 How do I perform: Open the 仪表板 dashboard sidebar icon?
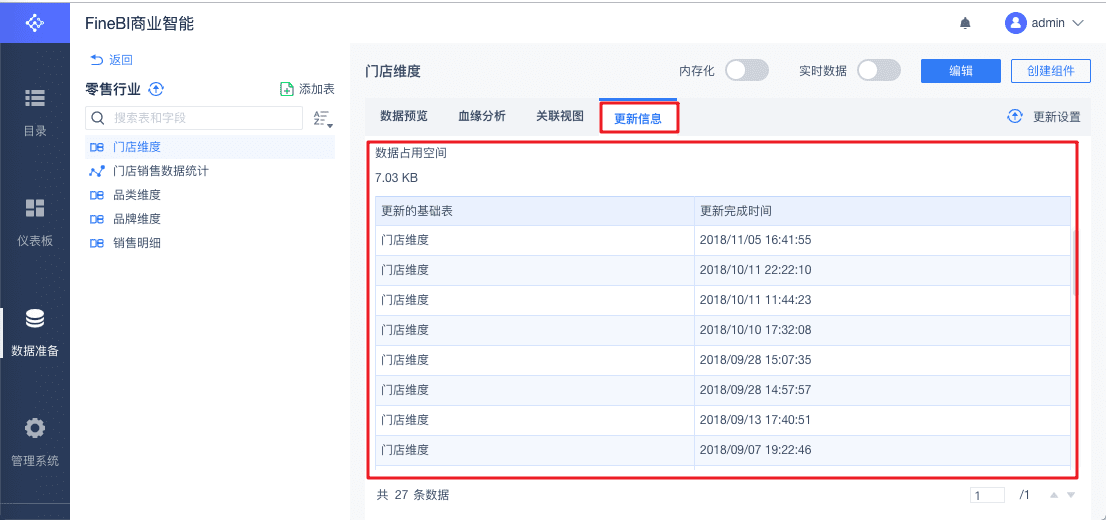35,208
